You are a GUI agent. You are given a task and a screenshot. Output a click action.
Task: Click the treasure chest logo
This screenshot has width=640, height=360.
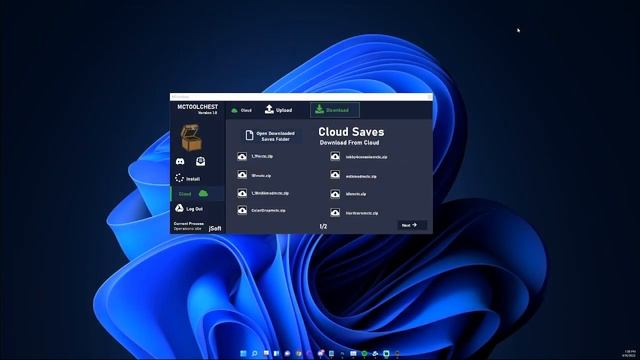[x=191, y=138]
